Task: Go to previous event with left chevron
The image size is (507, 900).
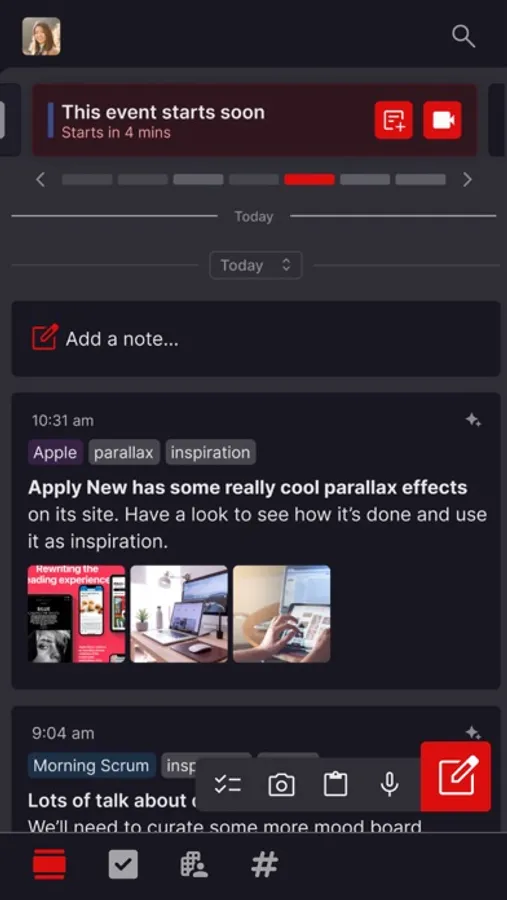Action: click(x=40, y=180)
